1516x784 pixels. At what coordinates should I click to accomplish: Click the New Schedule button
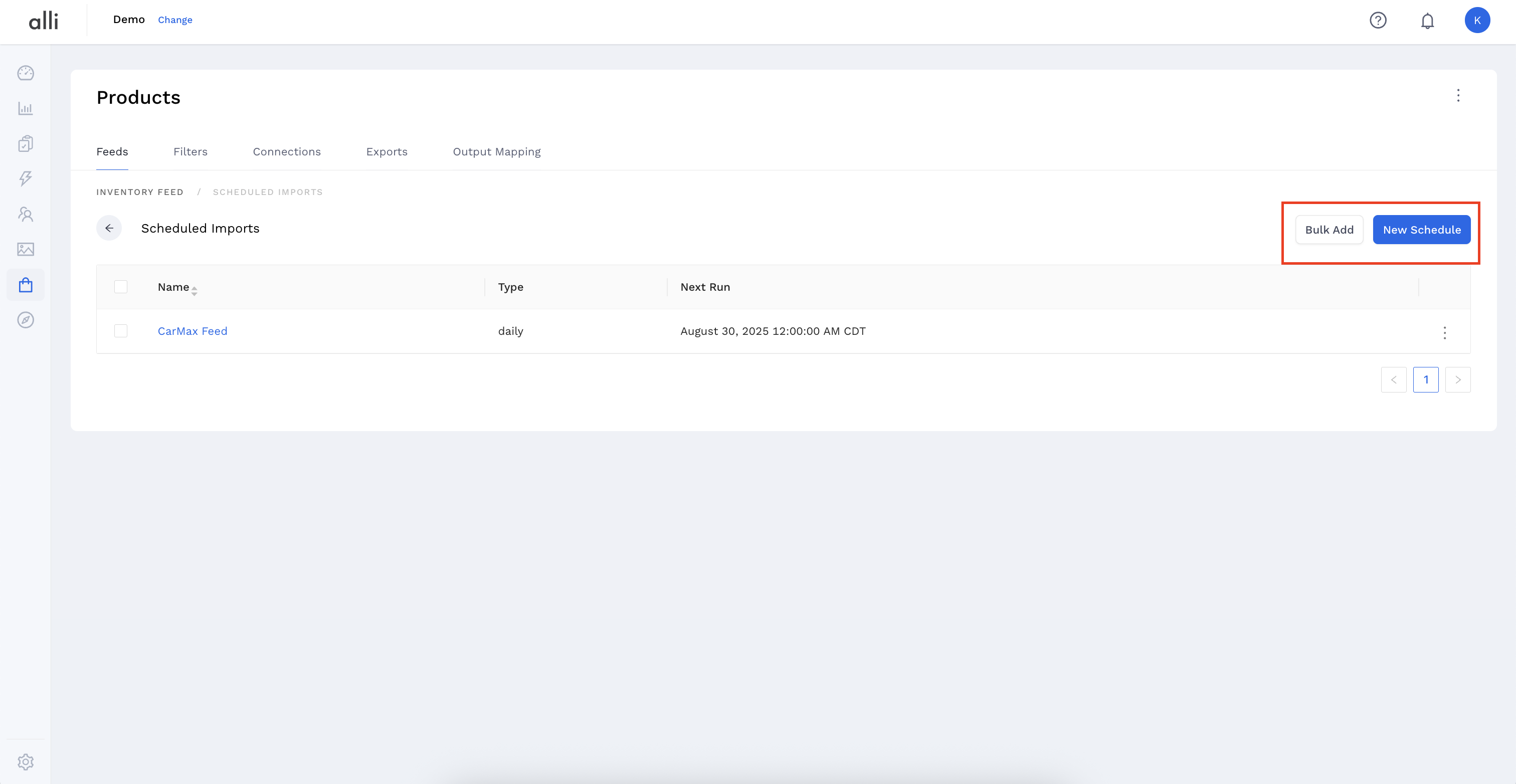(1421, 230)
